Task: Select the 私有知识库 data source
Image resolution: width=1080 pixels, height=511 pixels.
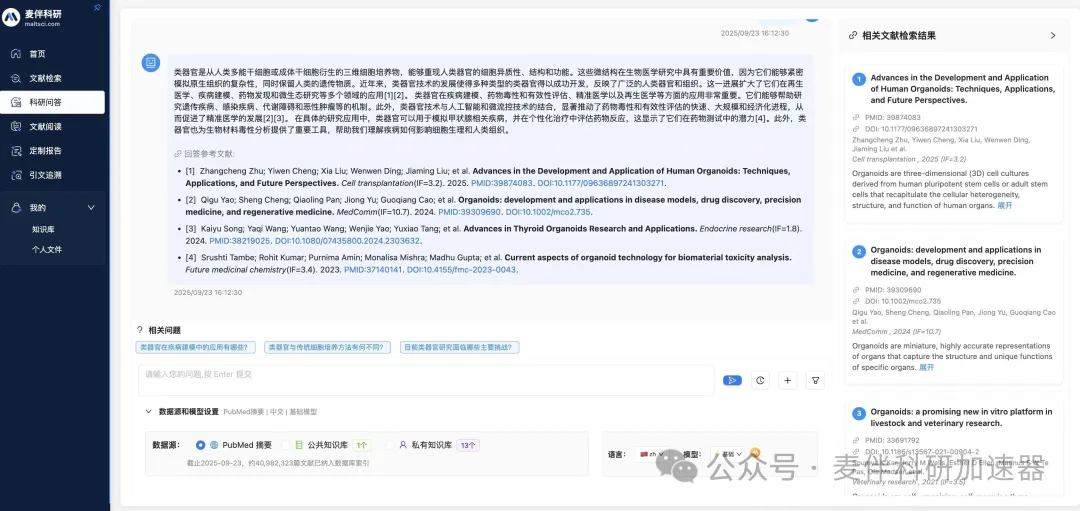Action: point(391,445)
